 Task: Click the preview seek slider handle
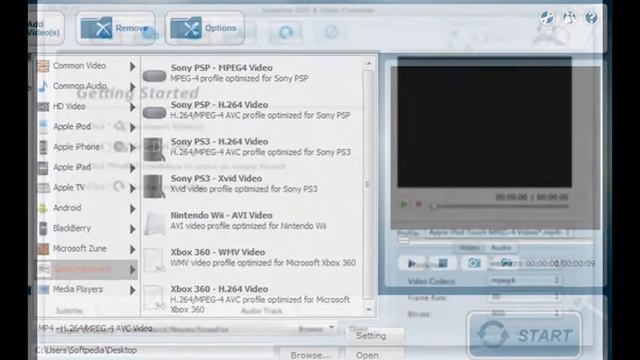click(434, 207)
